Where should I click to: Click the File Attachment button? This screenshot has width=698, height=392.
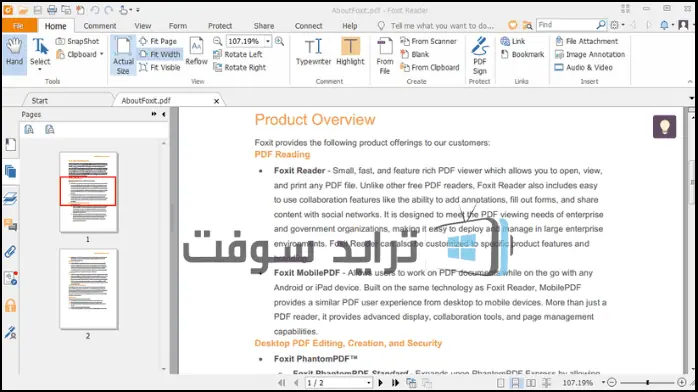(x=587, y=41)
